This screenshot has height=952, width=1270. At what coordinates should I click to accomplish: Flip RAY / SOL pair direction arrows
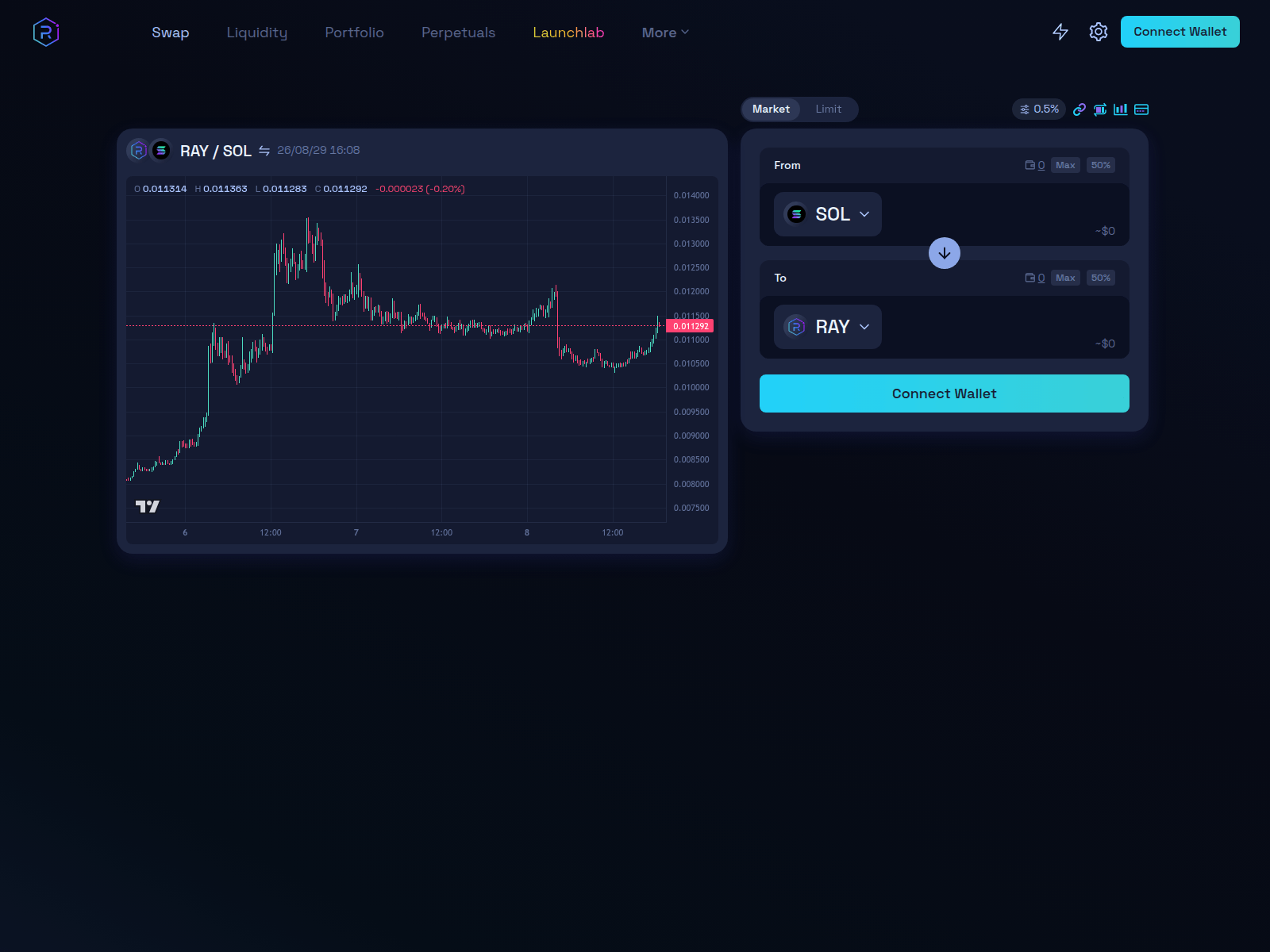pyautogui.click(x=264, y=151)
